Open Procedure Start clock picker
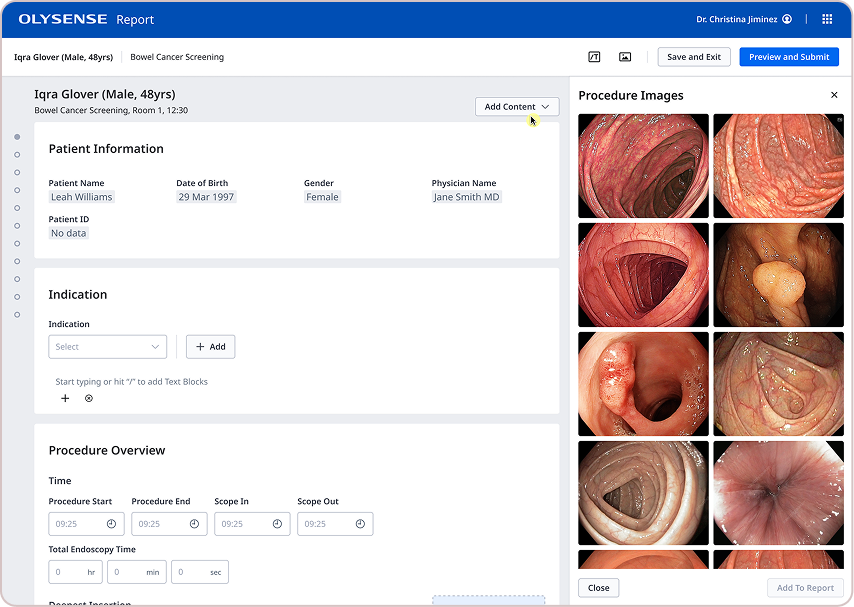The image size is (854, 607). (x=111, y=524)
